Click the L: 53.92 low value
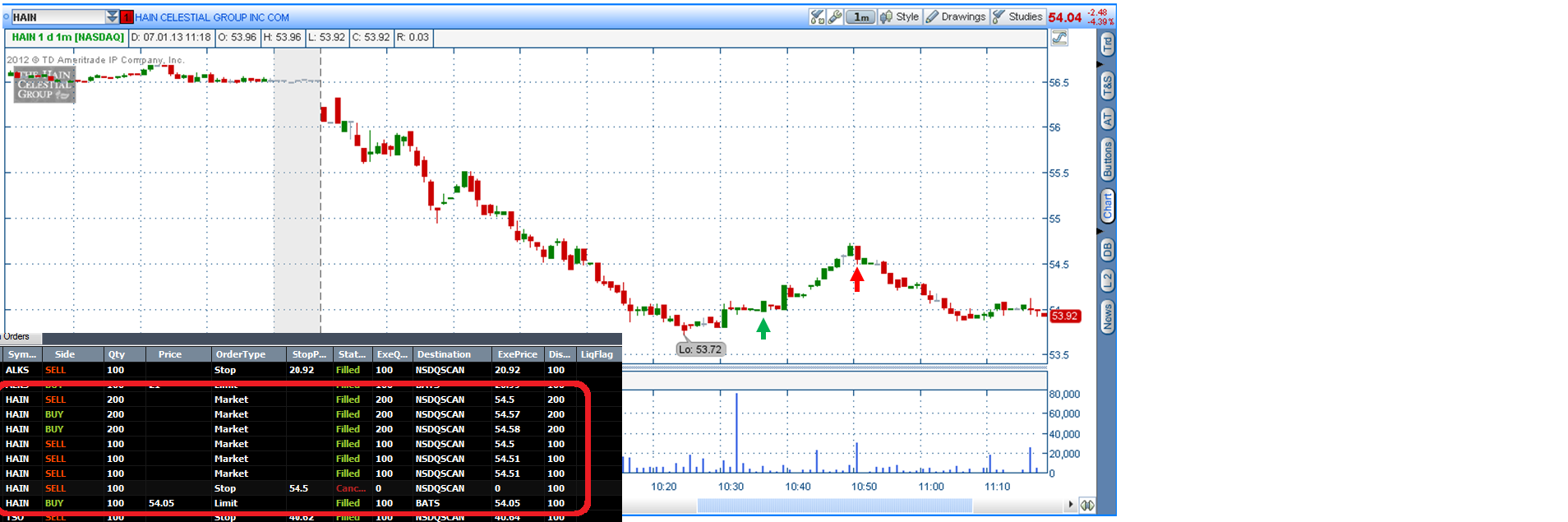This screenshot has height=522, width=1568. pos(326,37)
